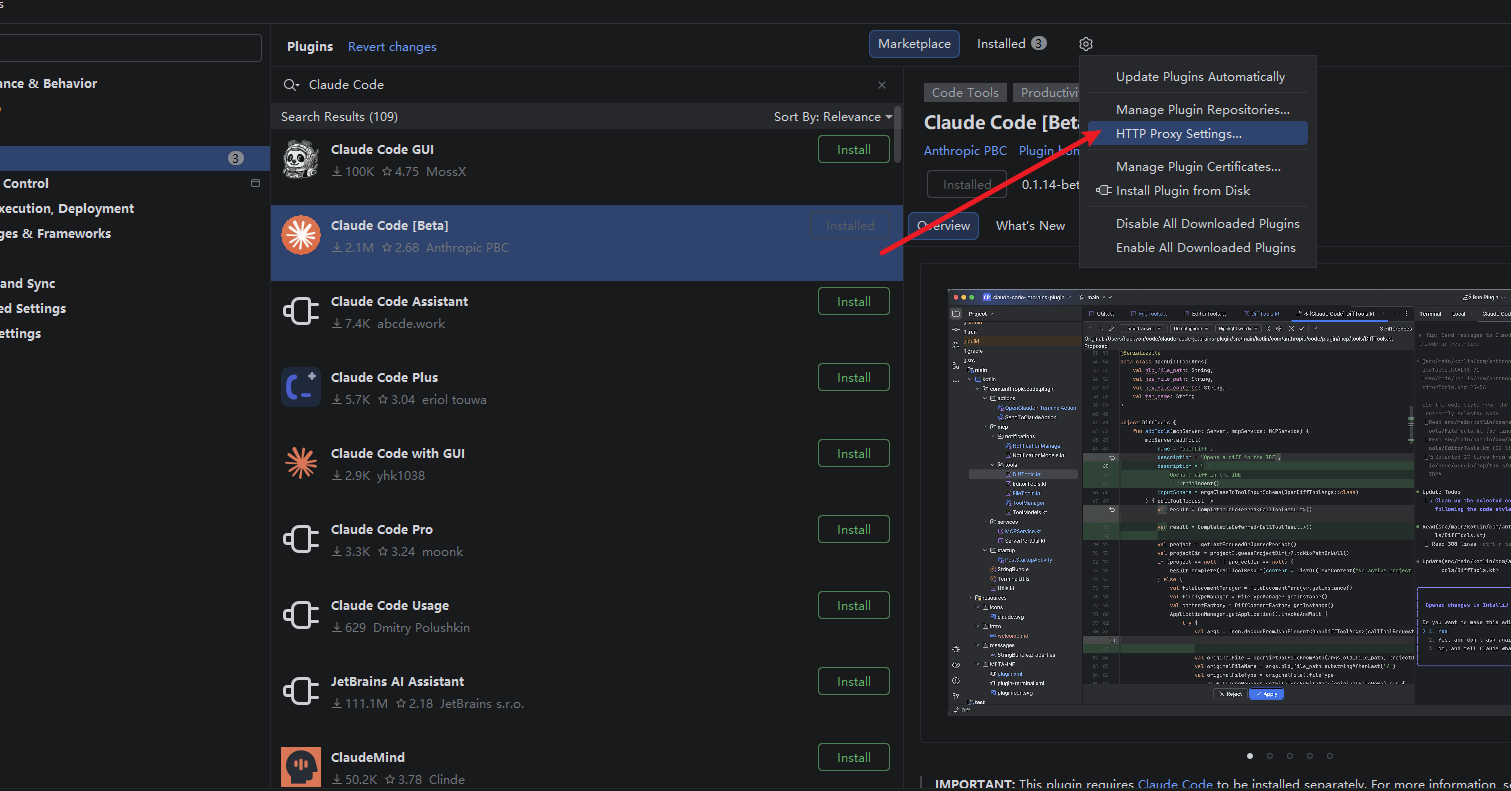Click the Claude Code Usage plug icon
1511x791 pixels.
(x=301, y=616)
